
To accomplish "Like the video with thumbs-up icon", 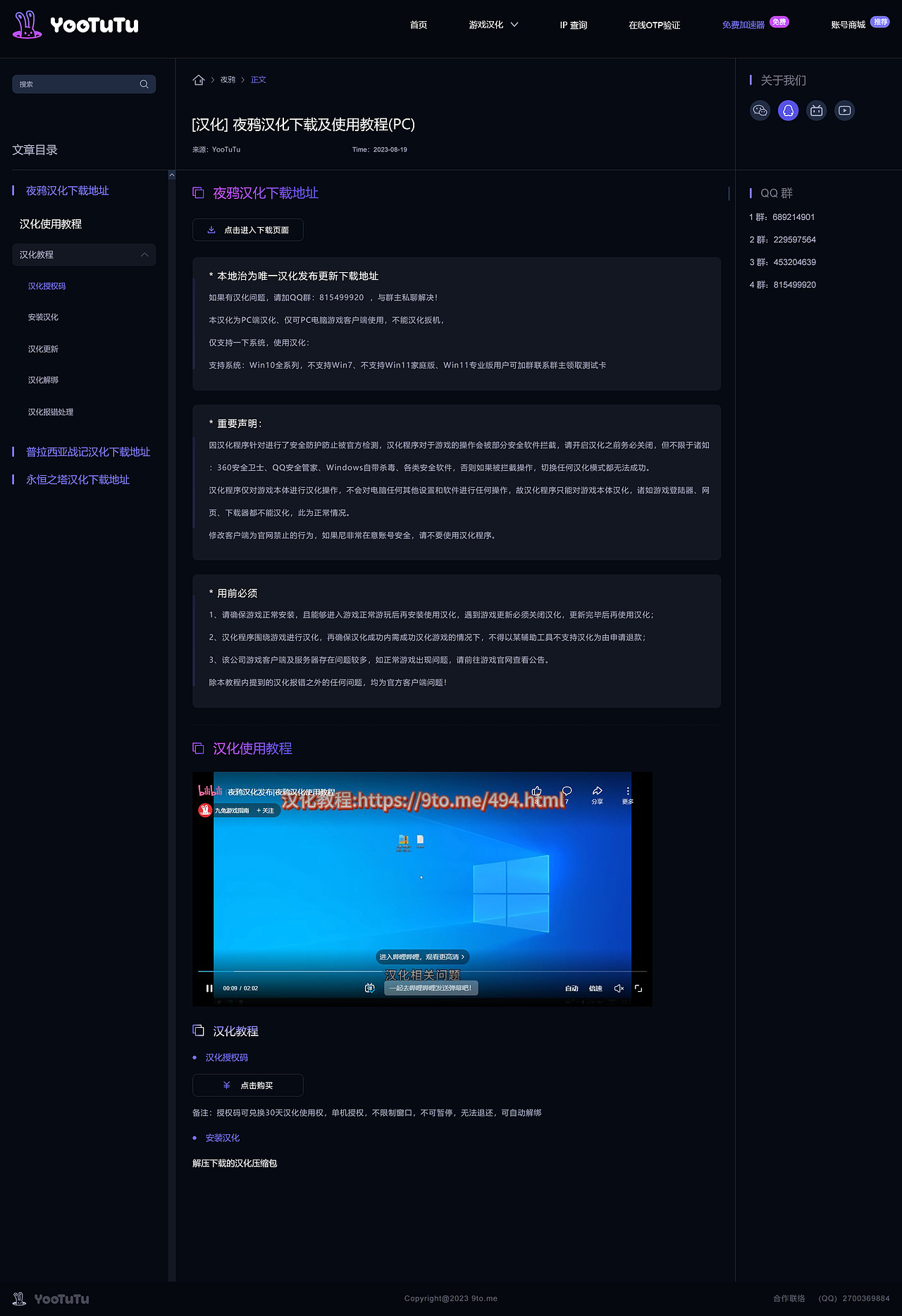I will pyautogui.click(x=537, y=791).
